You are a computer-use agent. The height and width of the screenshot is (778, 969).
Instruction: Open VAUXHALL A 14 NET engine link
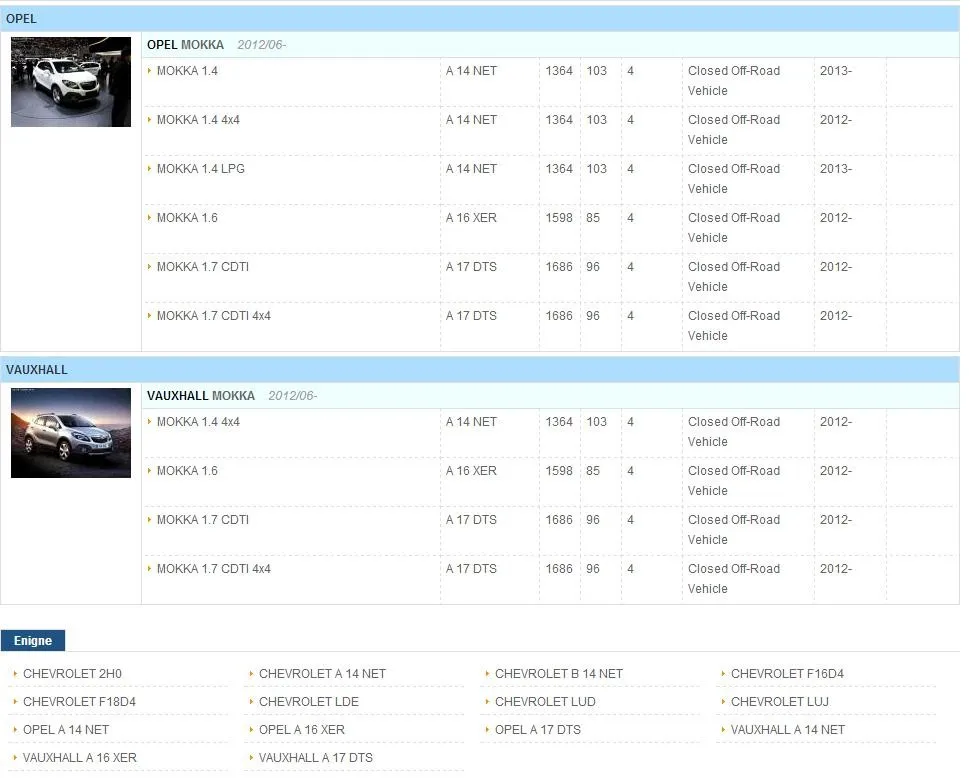(x=787, y=730)
